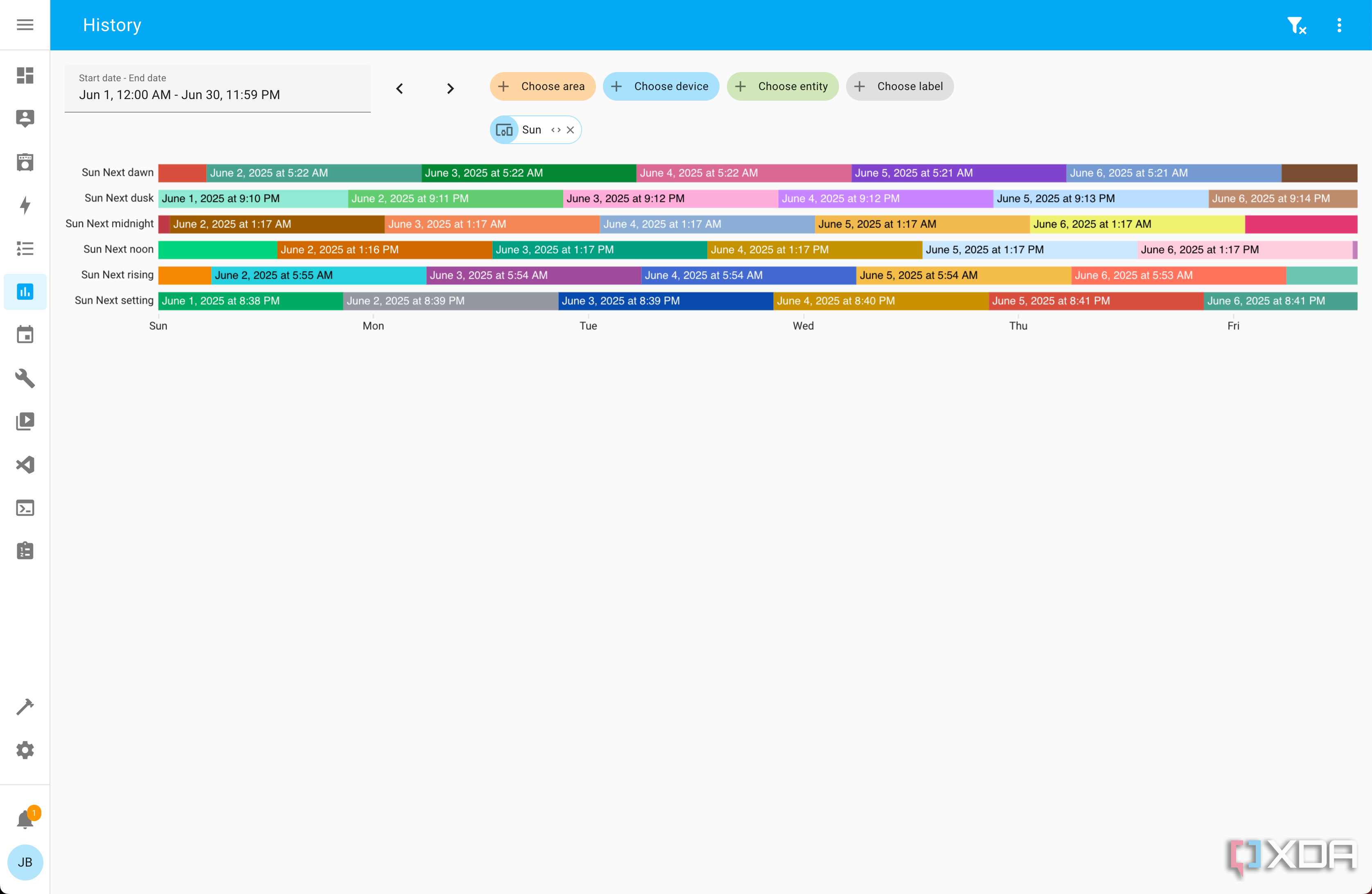Open the To-do lists clipboard icon

(25, 551)
